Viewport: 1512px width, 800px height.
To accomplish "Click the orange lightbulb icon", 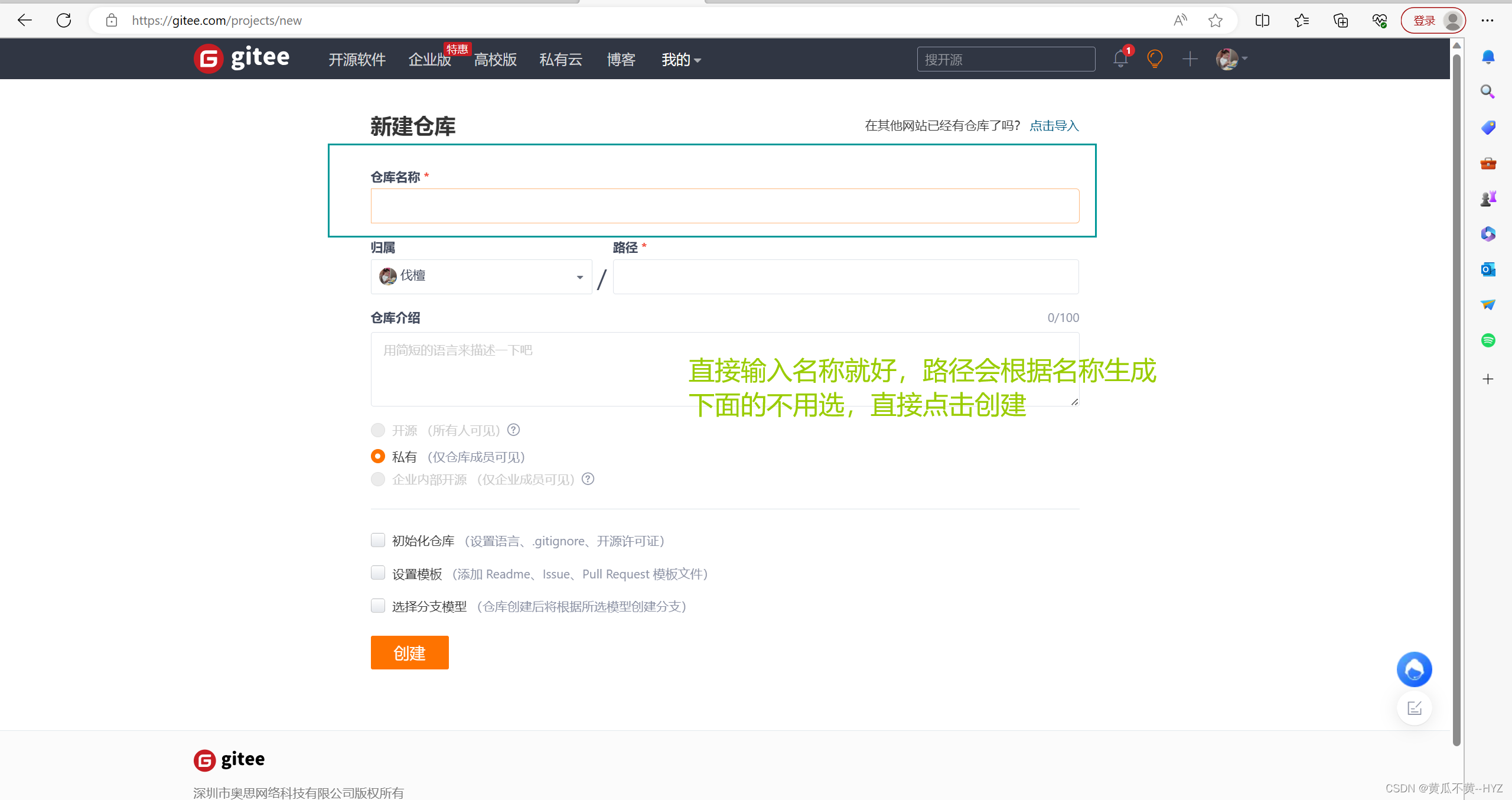I will pyautogui.click(x=1155, y=59).
